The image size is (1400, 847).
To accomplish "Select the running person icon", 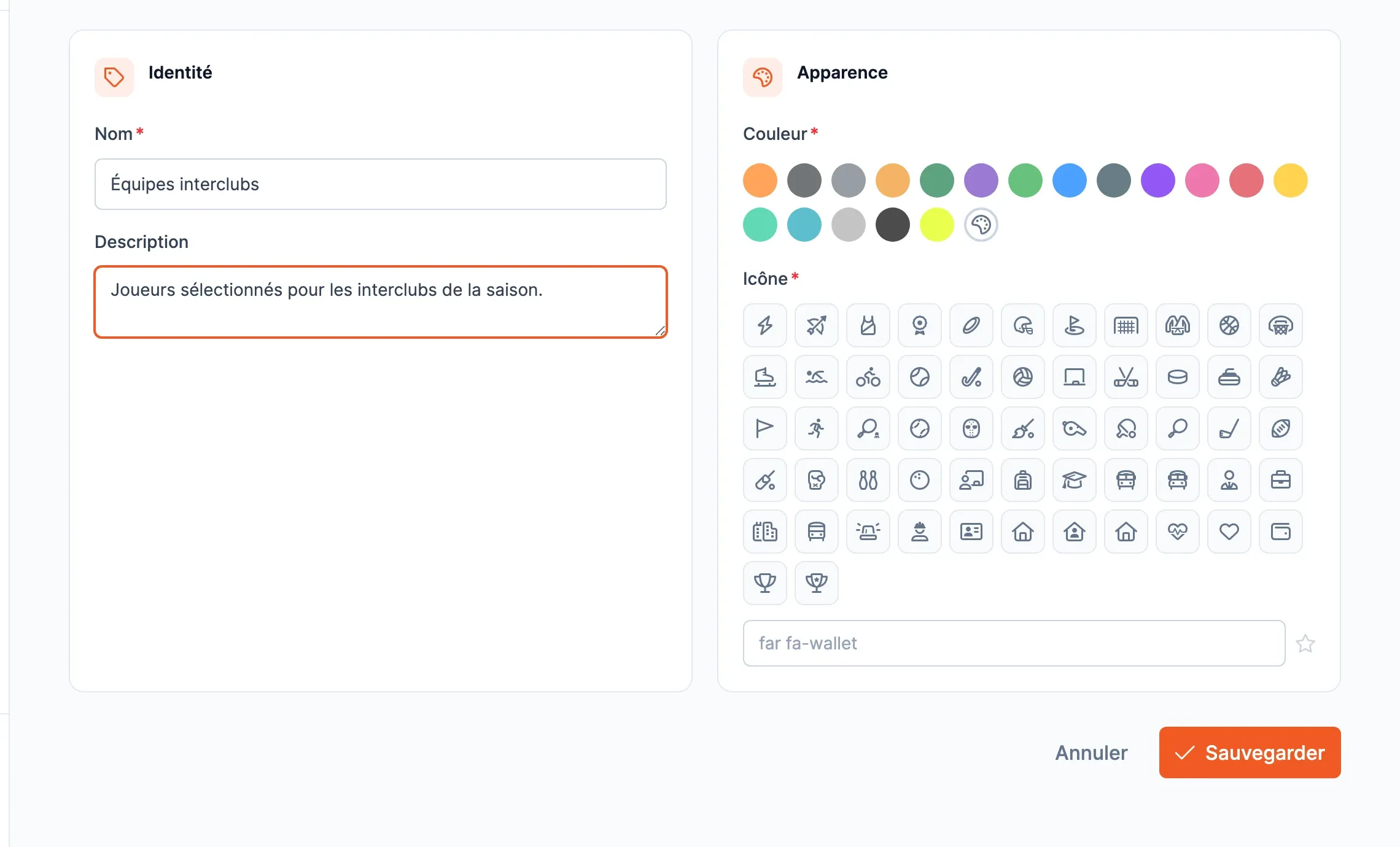I will coord(816,428).
